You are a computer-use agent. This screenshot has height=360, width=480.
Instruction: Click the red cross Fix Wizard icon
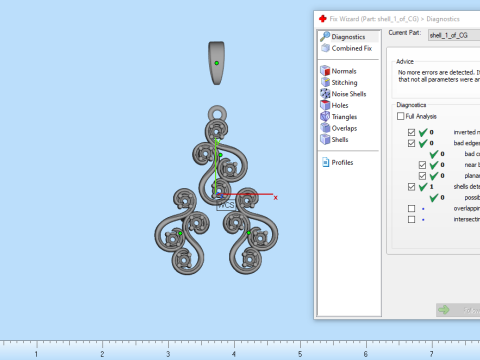click(x=322, y=19)
